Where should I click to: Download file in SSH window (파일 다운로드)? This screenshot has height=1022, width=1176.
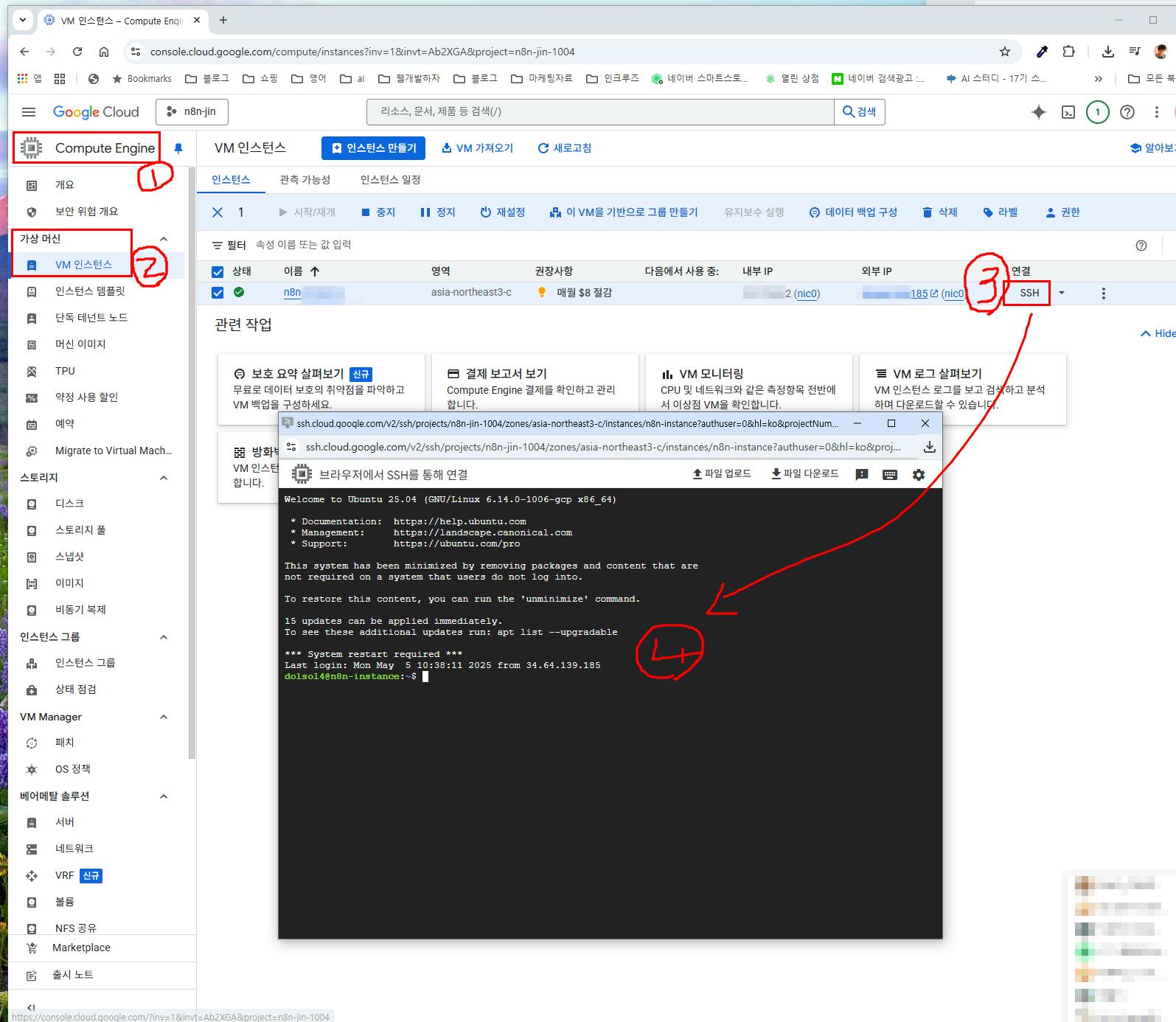pos(805,473)
